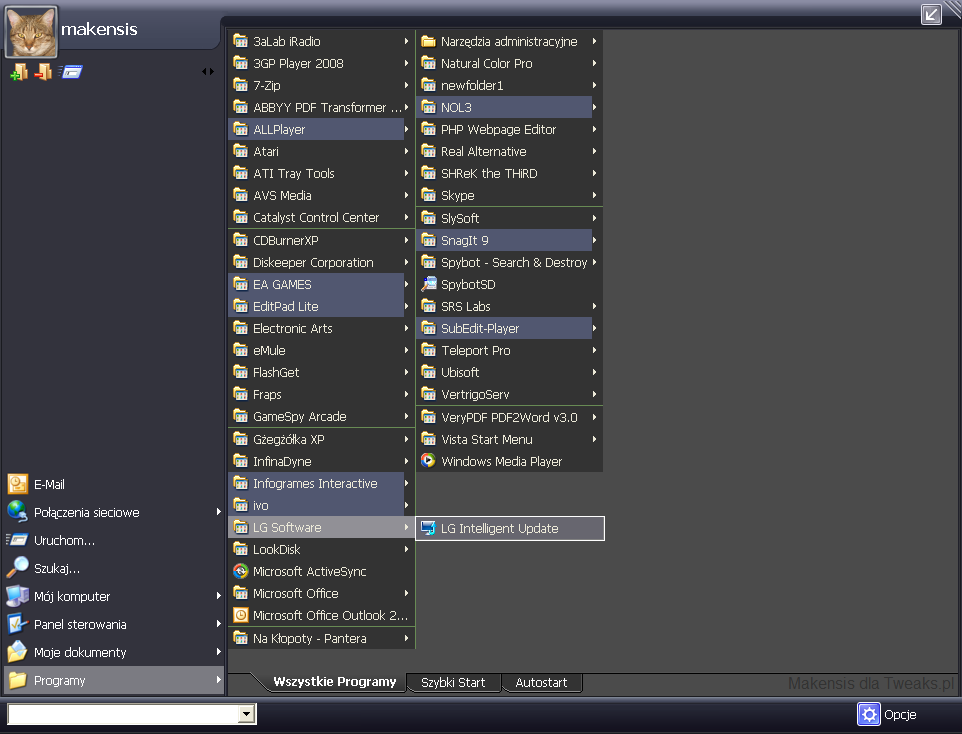Viewport: 962px width, 734px height.
Task: Click the Programy folder icon
Action: [18, 680]
